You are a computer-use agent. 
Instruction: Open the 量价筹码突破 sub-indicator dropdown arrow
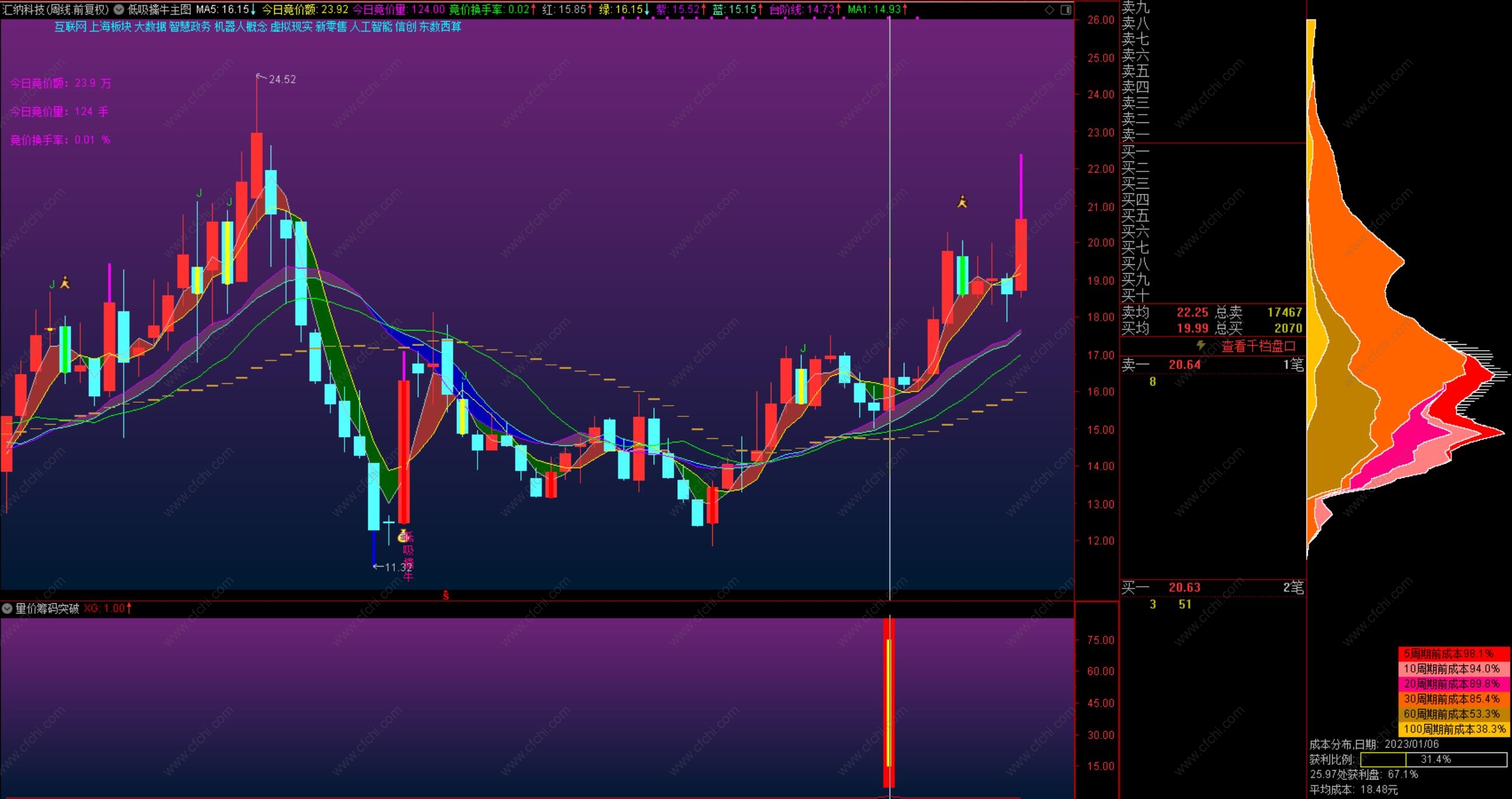click(x=7, y=608)
